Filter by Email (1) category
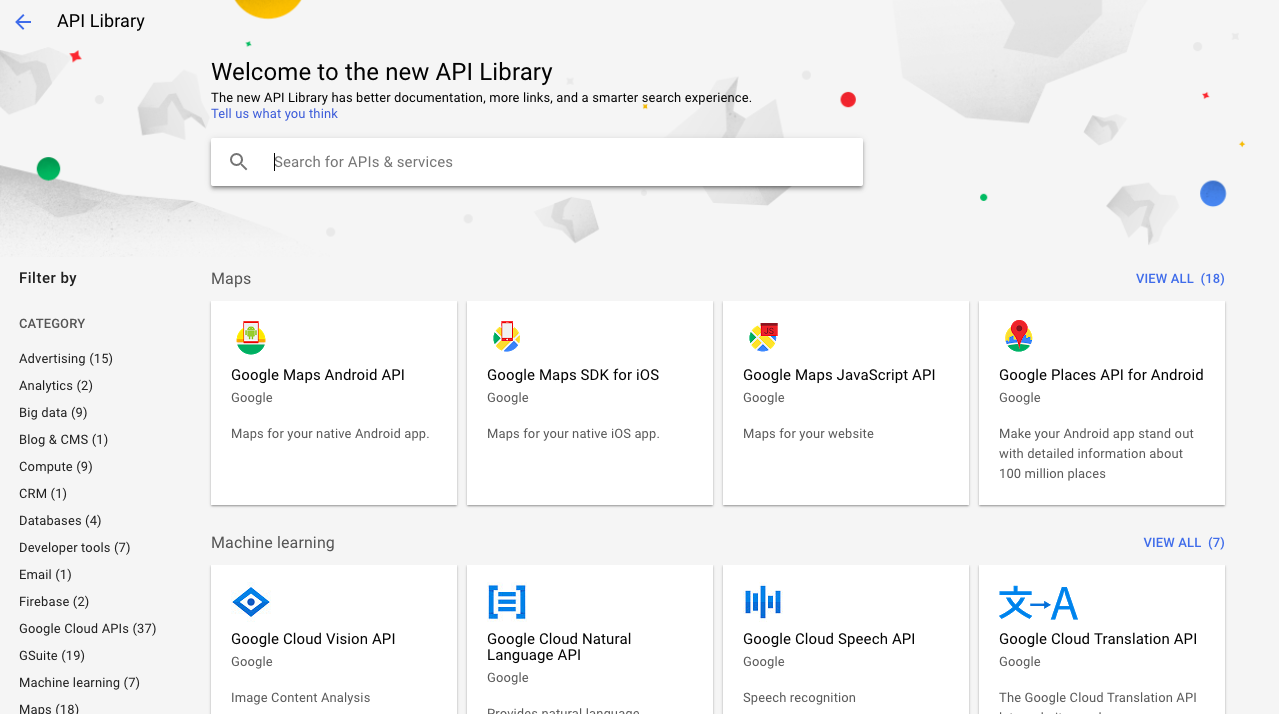The width and height of the screenshot is (1279, 714). tap(45, 575)
